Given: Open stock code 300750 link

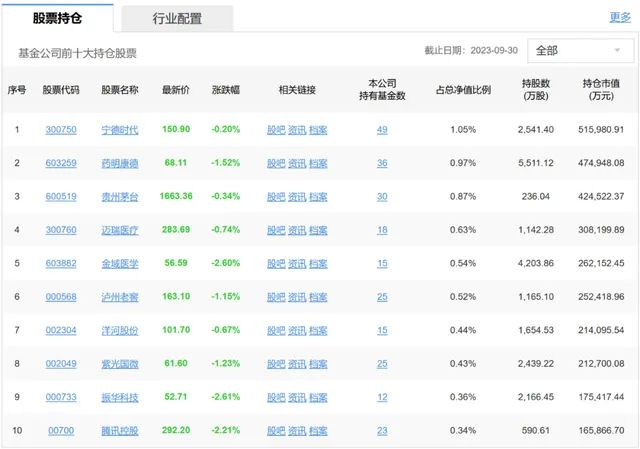Looking at the screenshot, I should click(x=60, y=129).
